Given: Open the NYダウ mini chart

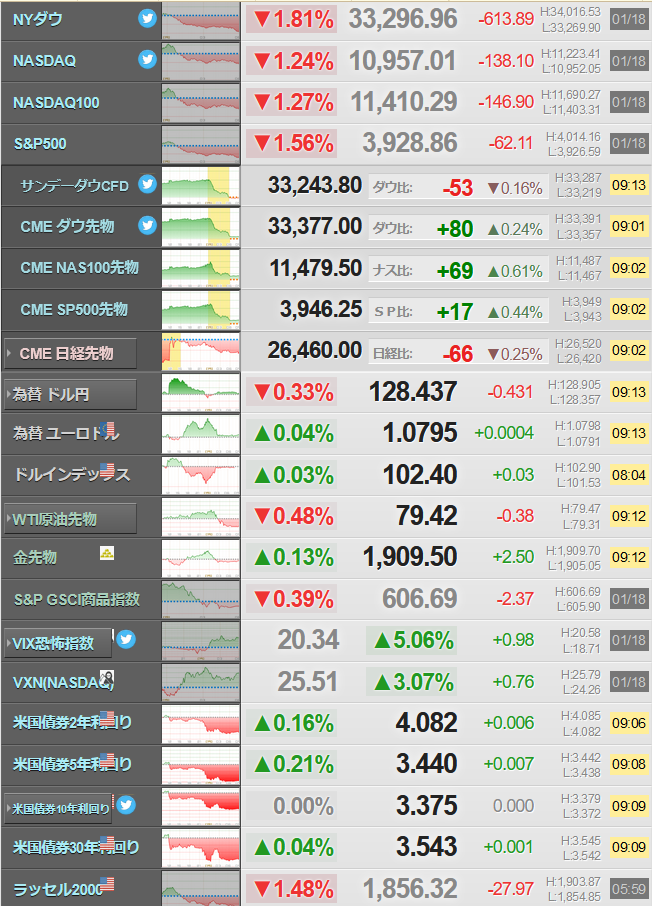Looking at the screenshot, I should pyautogui.click(x=201, y=21).
